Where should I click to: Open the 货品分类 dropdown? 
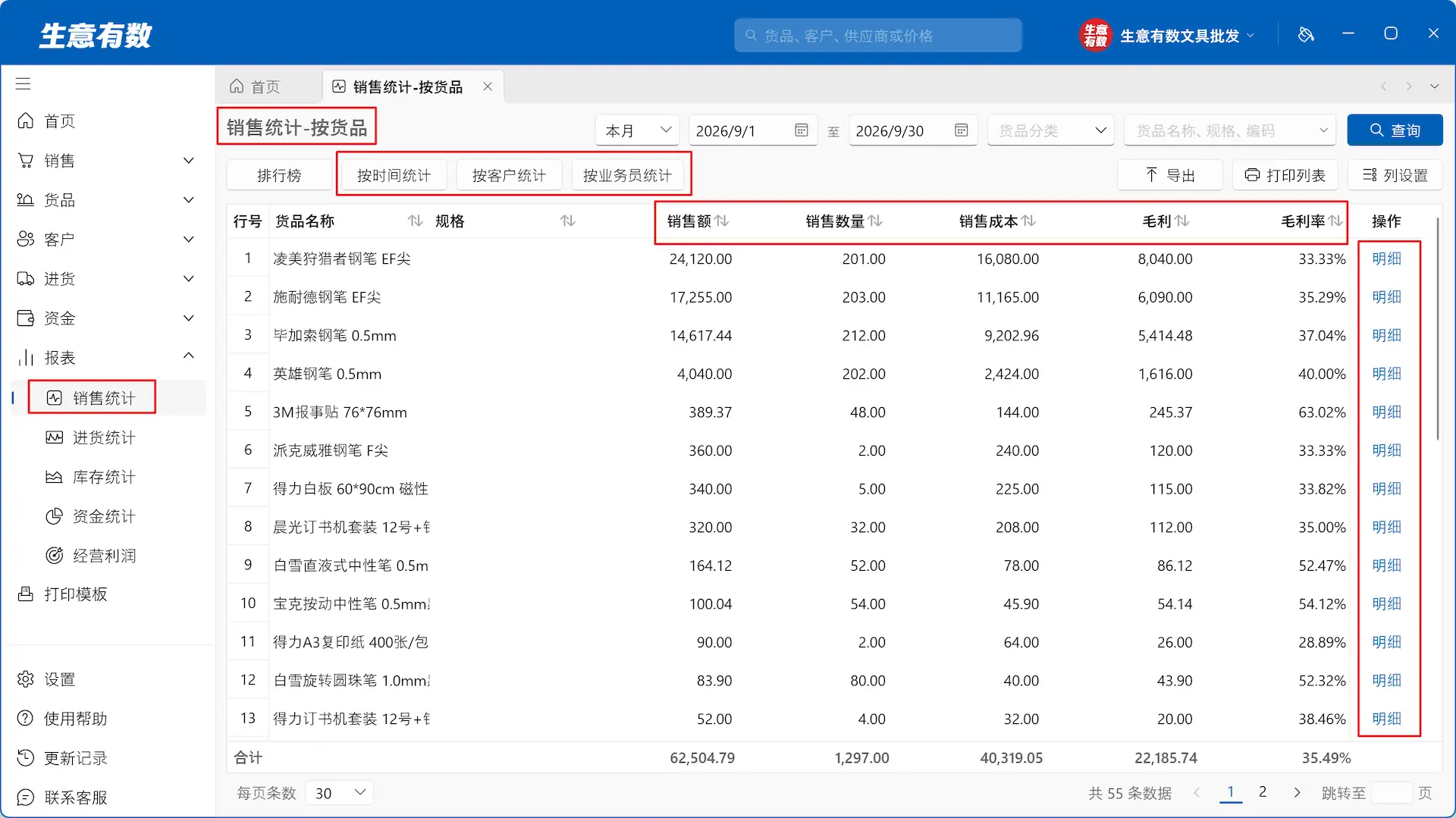pos(1050,130)
